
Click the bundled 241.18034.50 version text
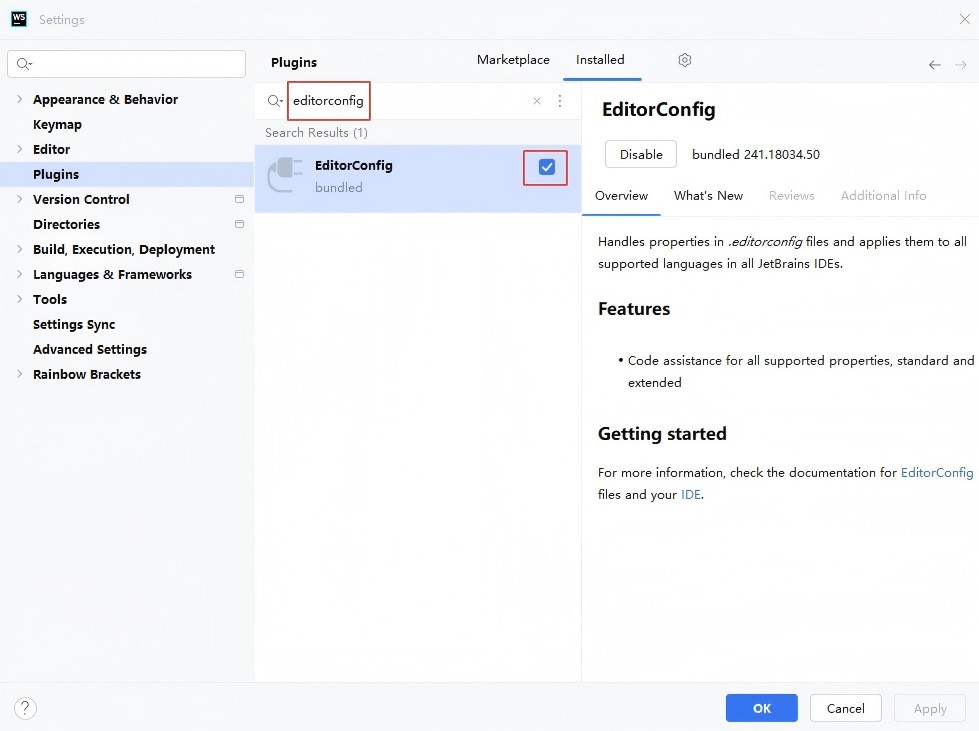tap(755, 154)
